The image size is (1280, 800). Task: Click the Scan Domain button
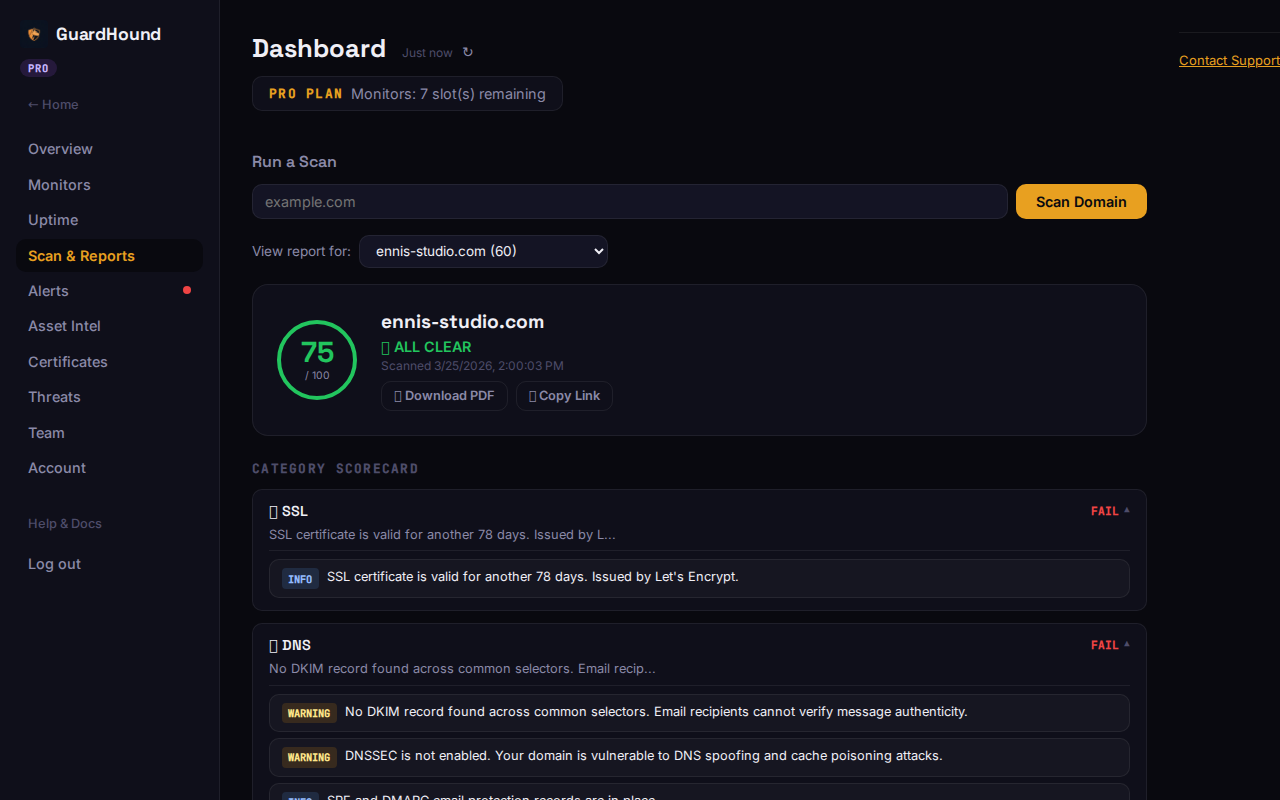coord(1081,201)
